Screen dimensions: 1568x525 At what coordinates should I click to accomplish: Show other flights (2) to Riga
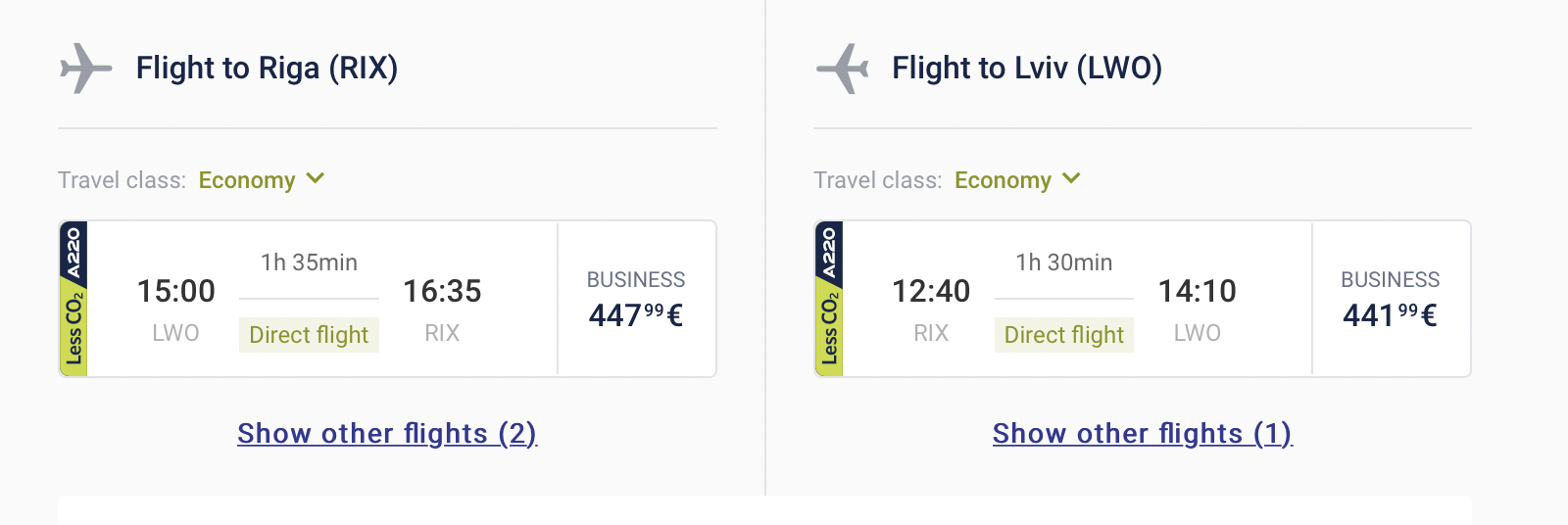pos(387,433)
